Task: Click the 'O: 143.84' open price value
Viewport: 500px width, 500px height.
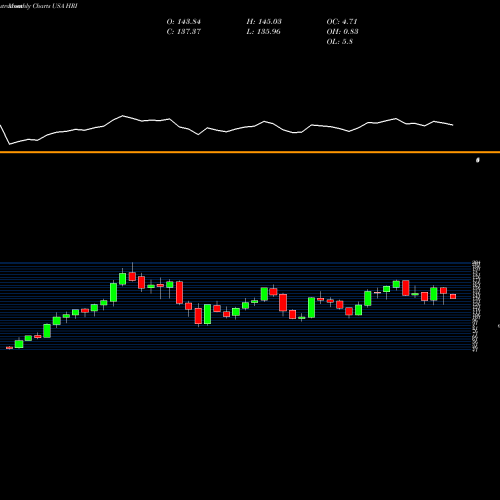Action: (x=183, y=22)
